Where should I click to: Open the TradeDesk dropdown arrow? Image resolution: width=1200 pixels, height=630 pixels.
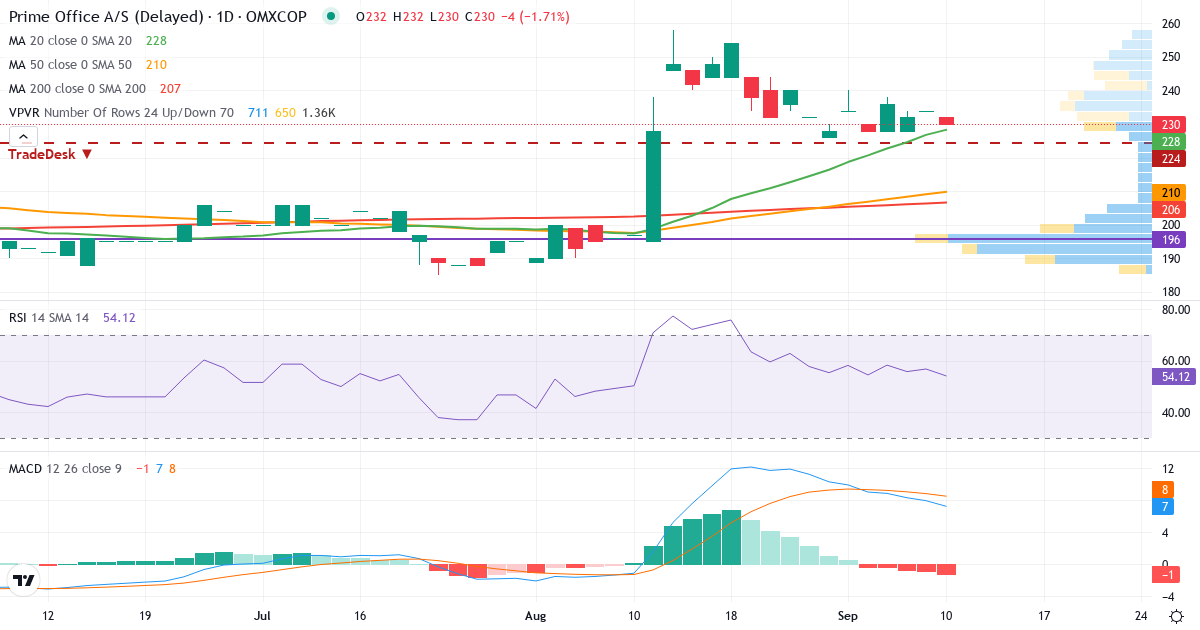click(87, 154)
